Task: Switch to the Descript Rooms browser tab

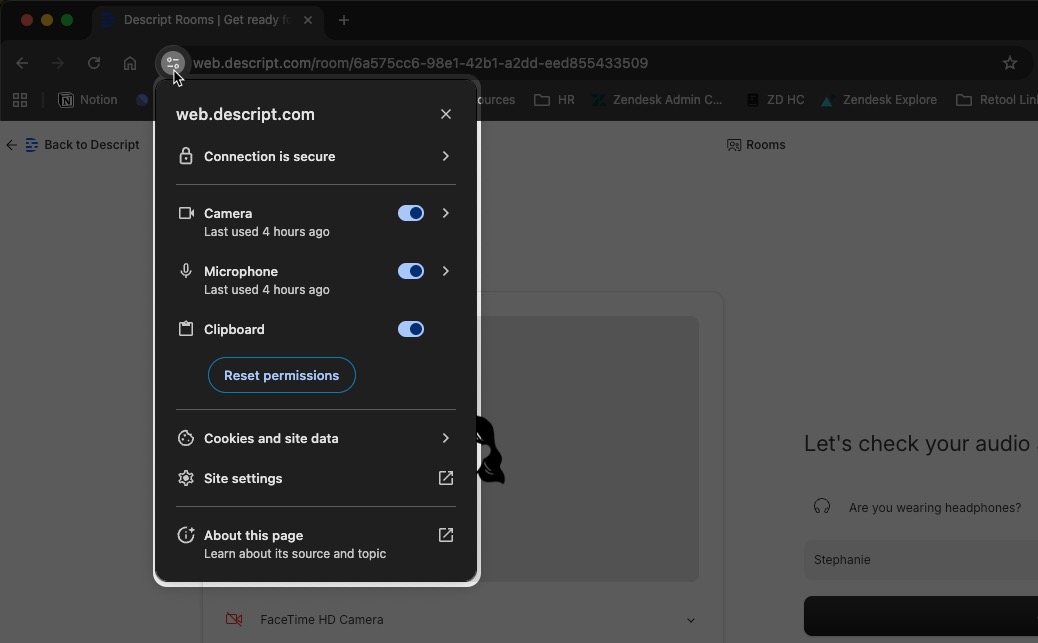Action: 205,20
